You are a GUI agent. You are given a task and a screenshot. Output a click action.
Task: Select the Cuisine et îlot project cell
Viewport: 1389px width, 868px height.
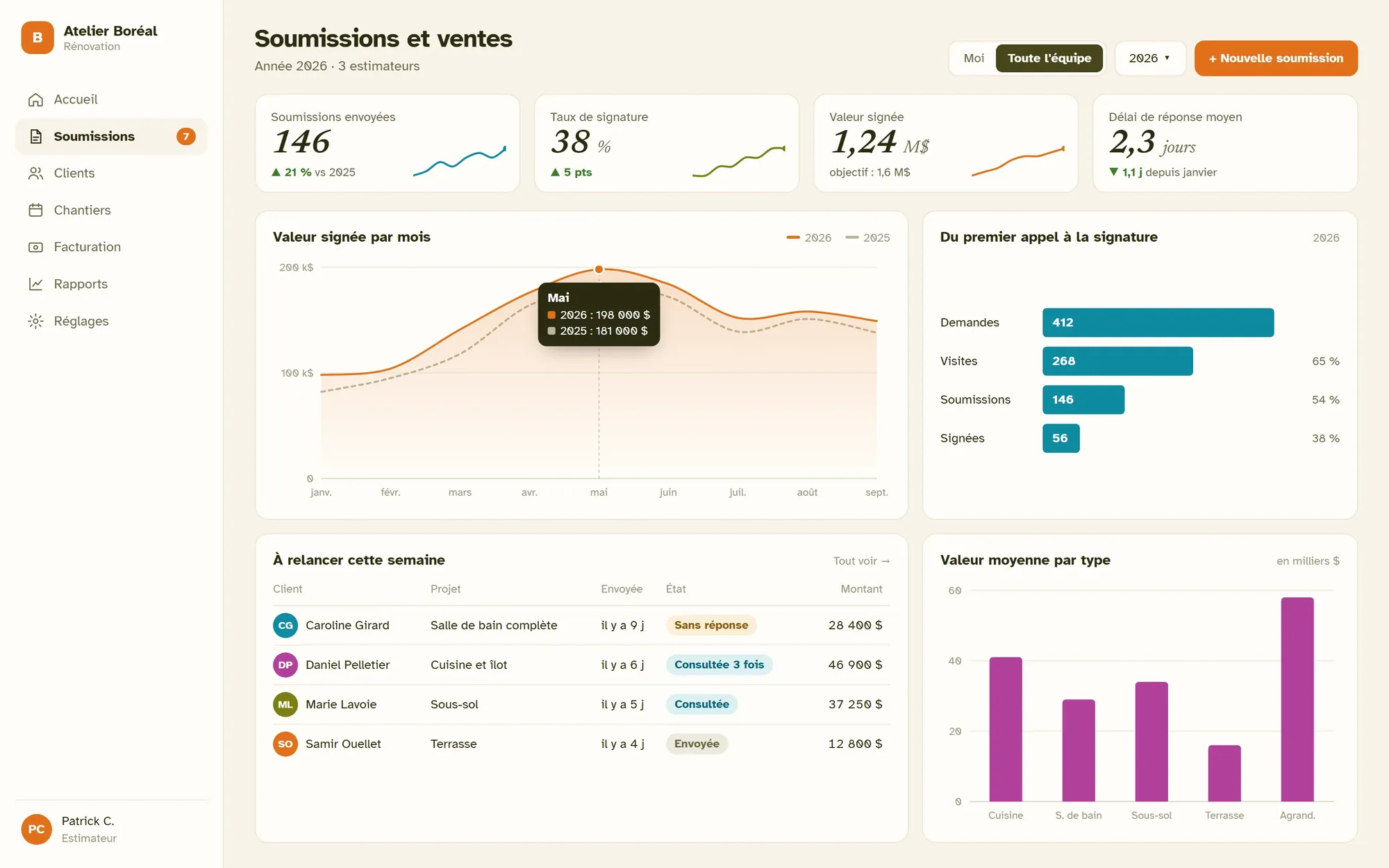(x=469, y=665)
